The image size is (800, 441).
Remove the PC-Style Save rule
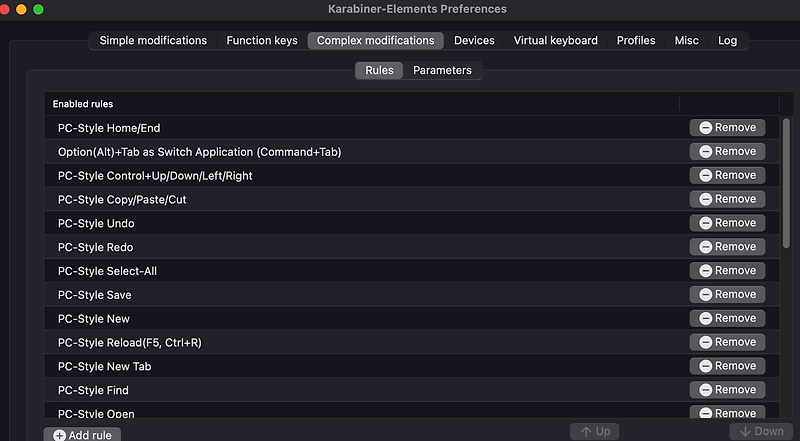click(727, 295)
